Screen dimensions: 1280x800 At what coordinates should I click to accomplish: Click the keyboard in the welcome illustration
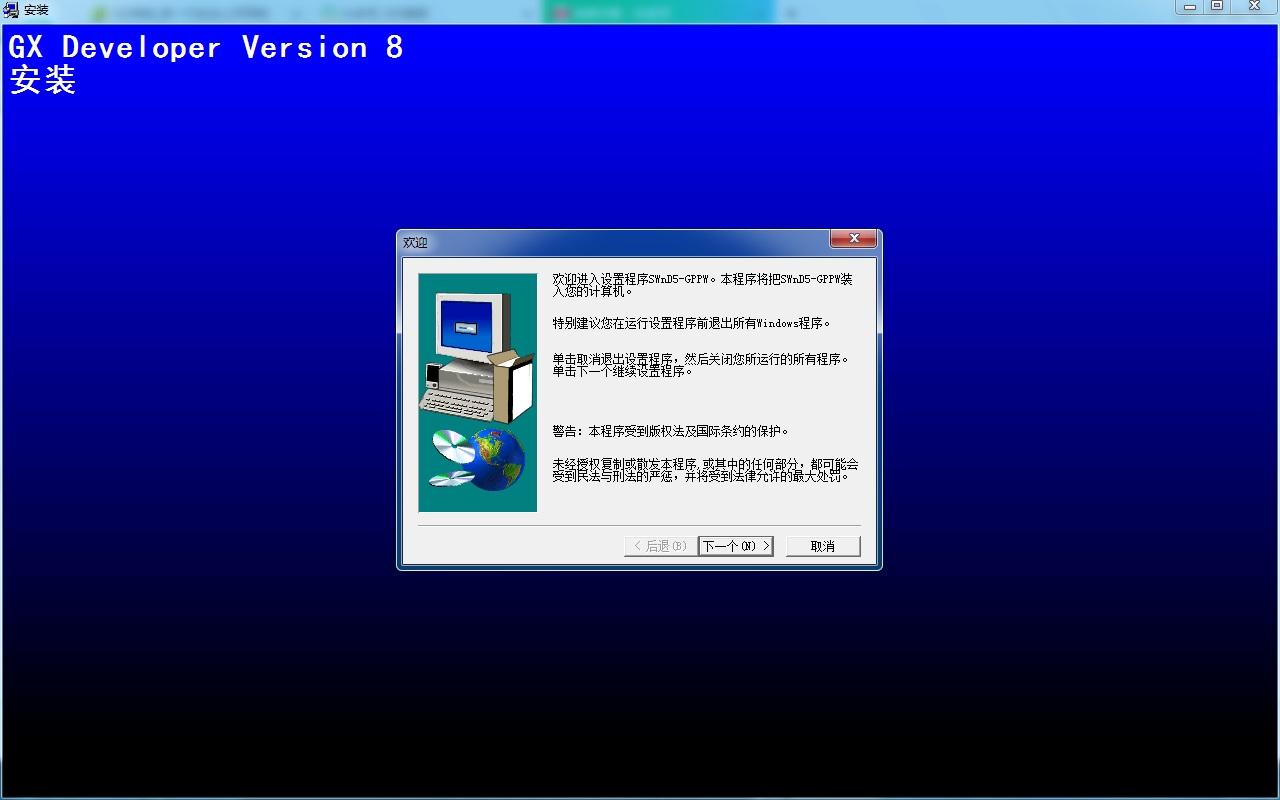456,403
